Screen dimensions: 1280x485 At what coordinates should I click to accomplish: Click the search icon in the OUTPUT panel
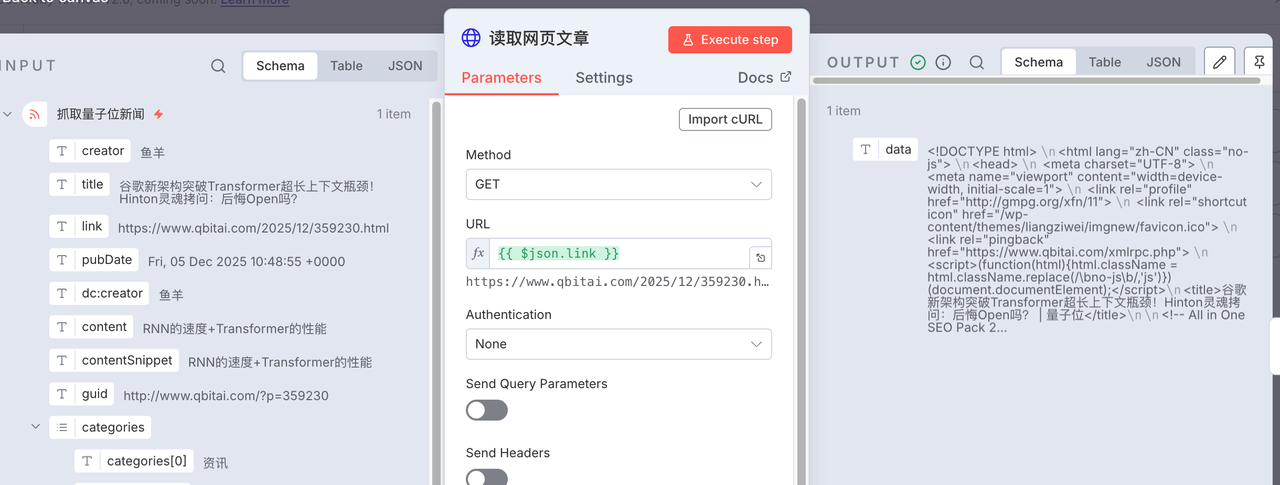coord(977,62)
